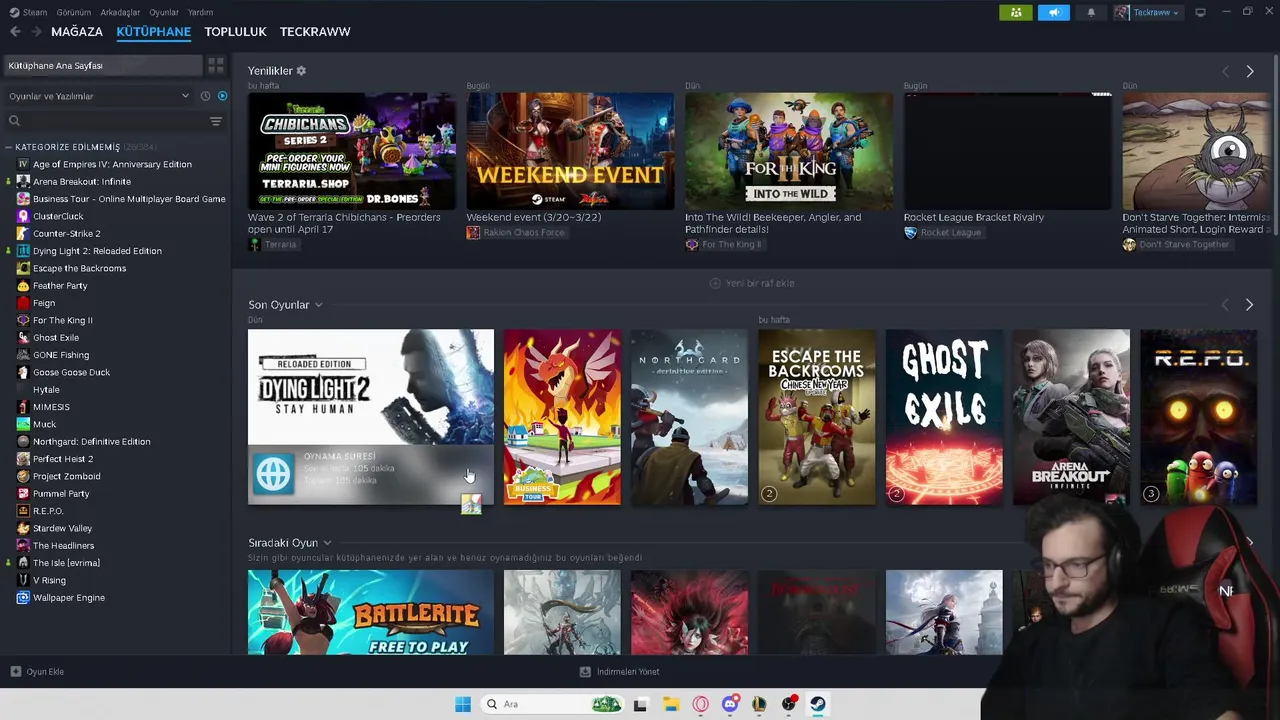
Task: Switch to Big Picture mode monitor icon
Action: tap(1200, 12)
